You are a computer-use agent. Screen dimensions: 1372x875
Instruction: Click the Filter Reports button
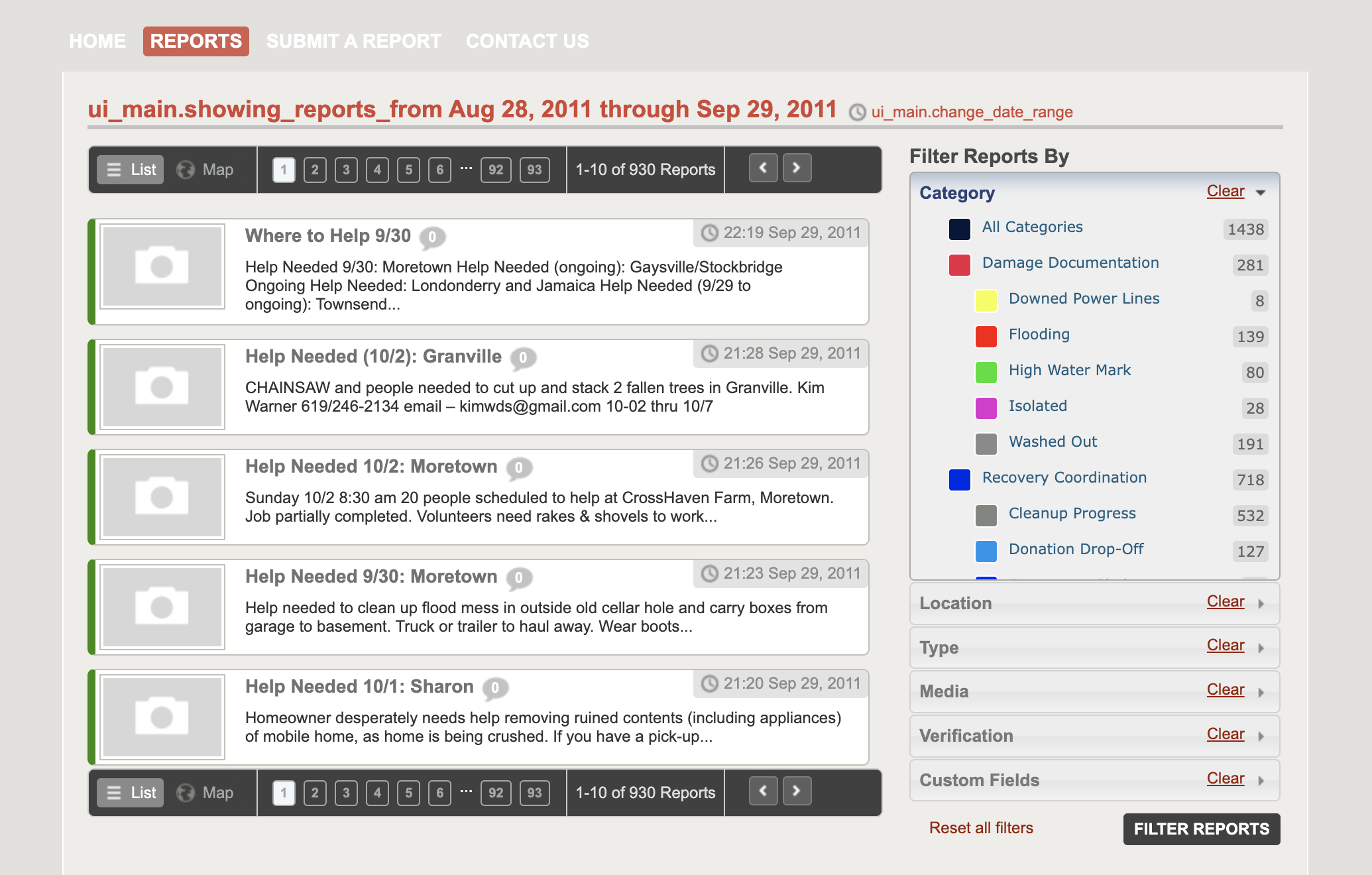coord(1202,829)
